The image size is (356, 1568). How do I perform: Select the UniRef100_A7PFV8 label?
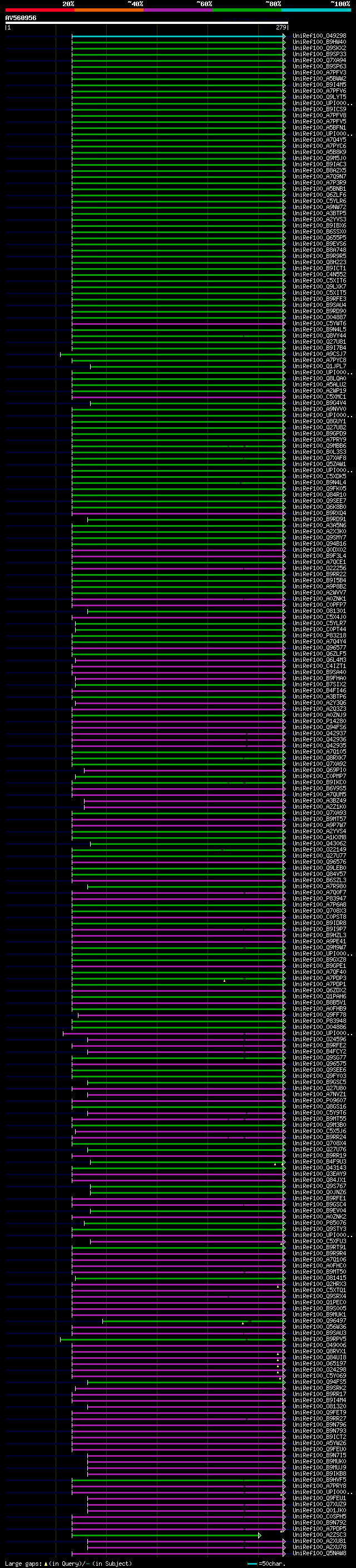[x=319, y=116]
